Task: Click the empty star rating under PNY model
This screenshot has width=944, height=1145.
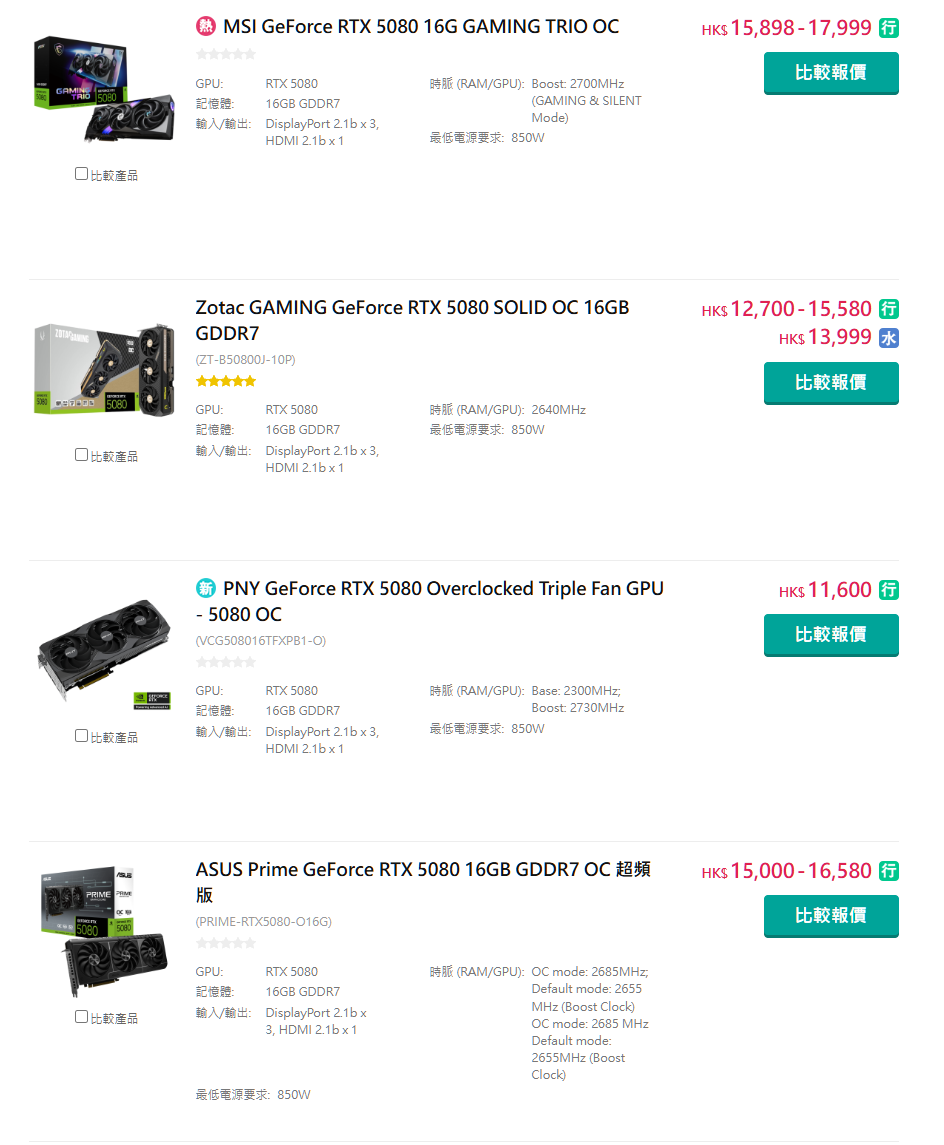Action: pos(226,662)
